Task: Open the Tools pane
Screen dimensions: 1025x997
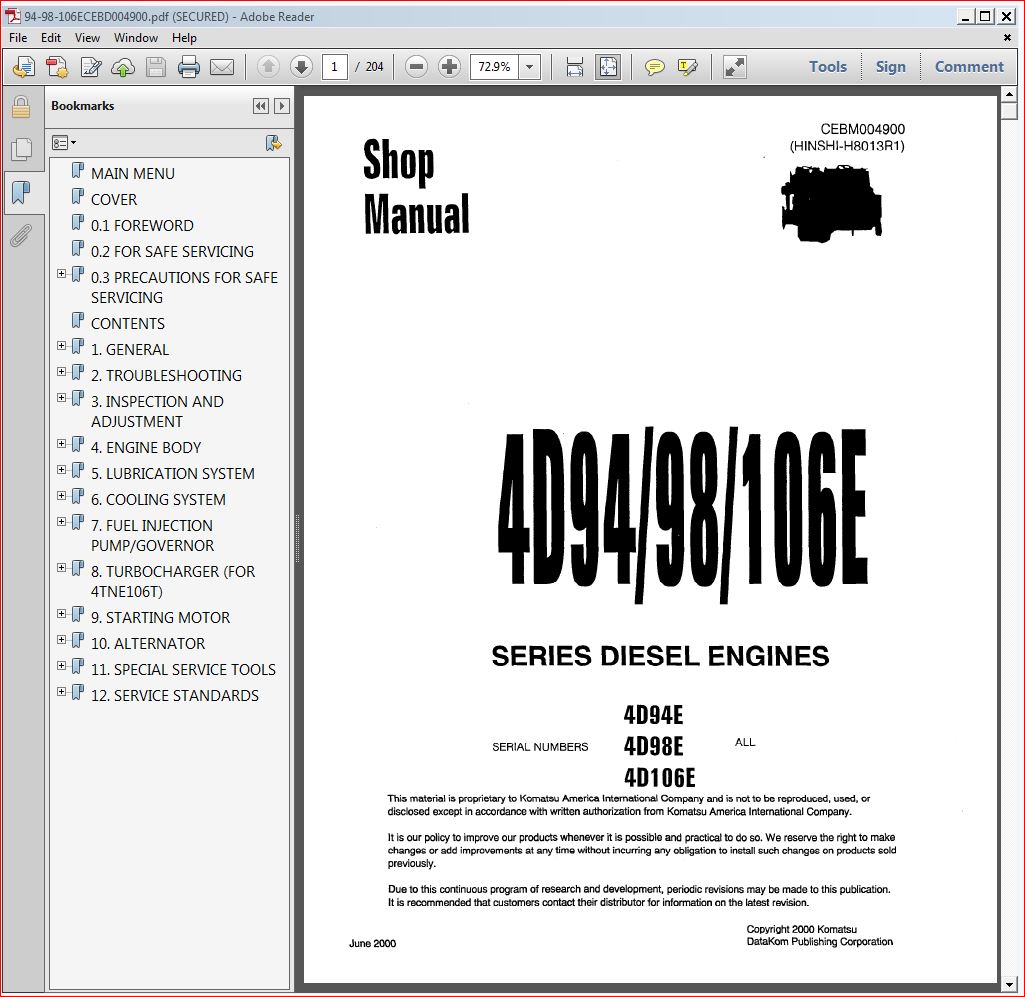Action: tap(827, 67)
